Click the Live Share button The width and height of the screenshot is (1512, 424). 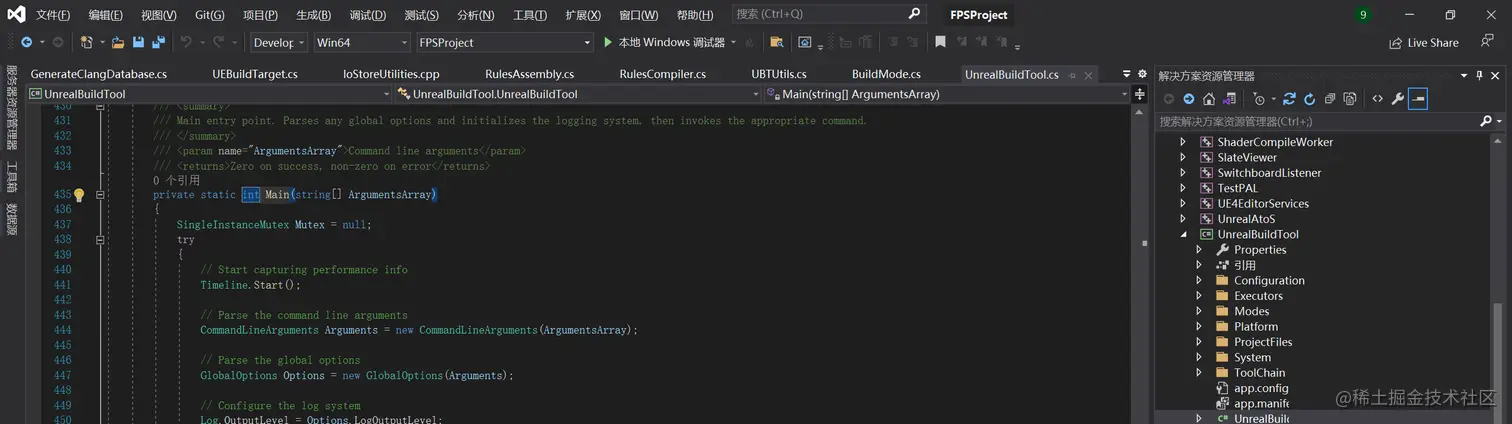[1424, 42]
